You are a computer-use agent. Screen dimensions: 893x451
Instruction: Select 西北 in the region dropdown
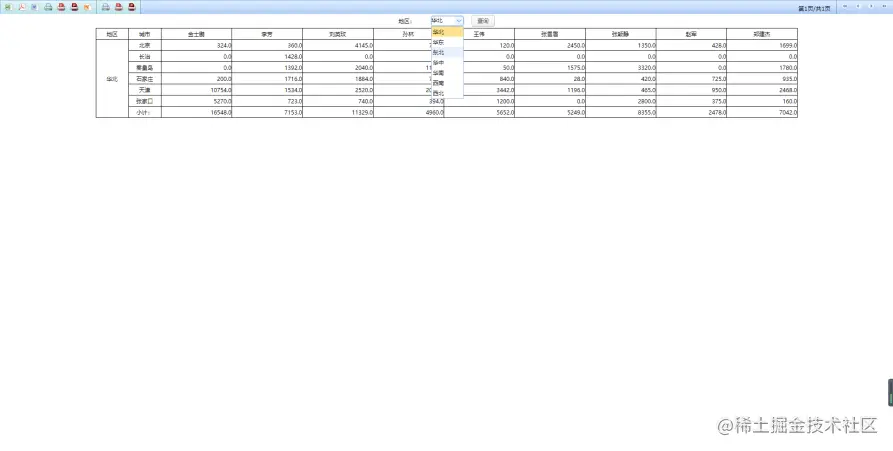pyautogui.click(x=447, y=93)
